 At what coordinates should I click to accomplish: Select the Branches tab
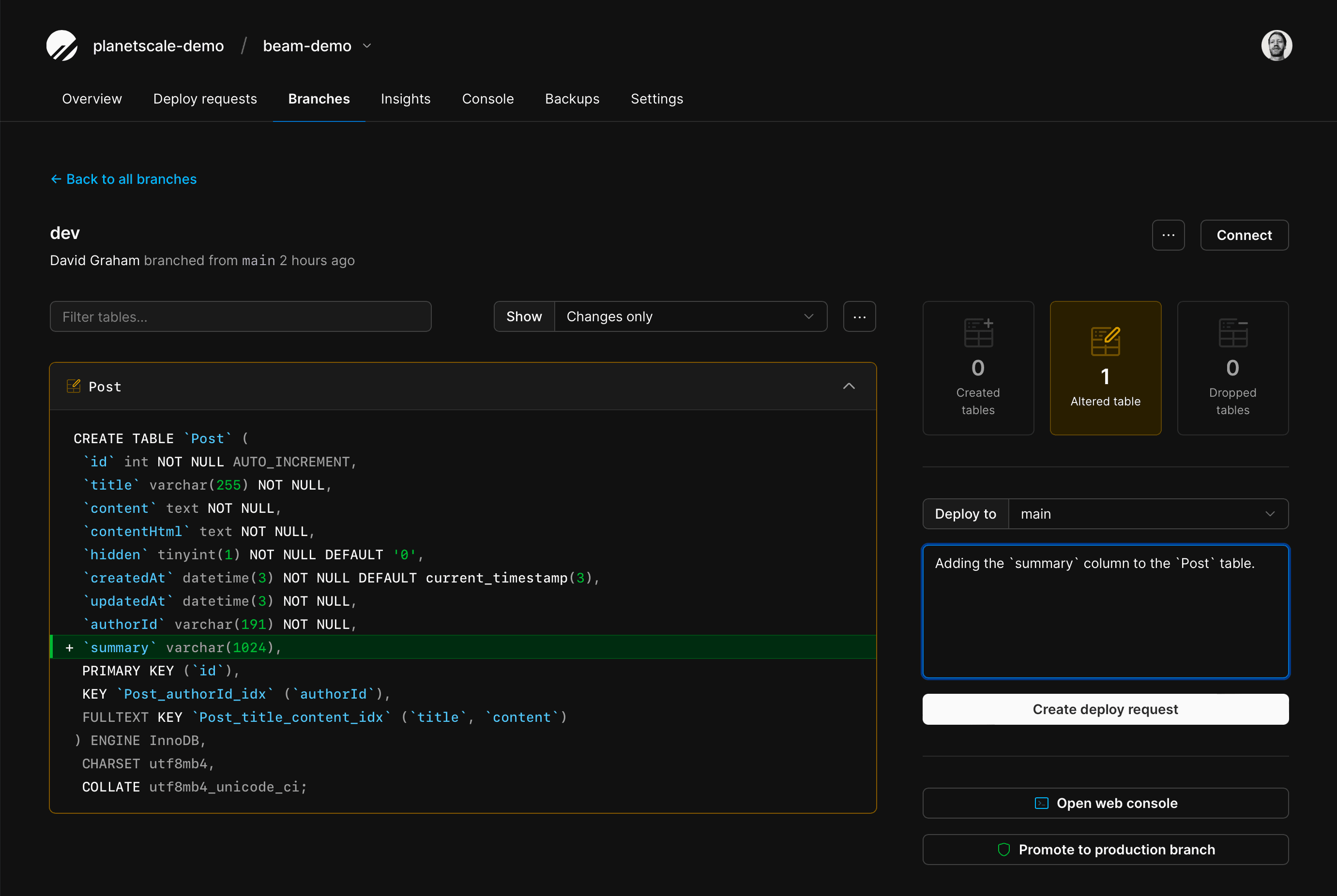[319, 99]
